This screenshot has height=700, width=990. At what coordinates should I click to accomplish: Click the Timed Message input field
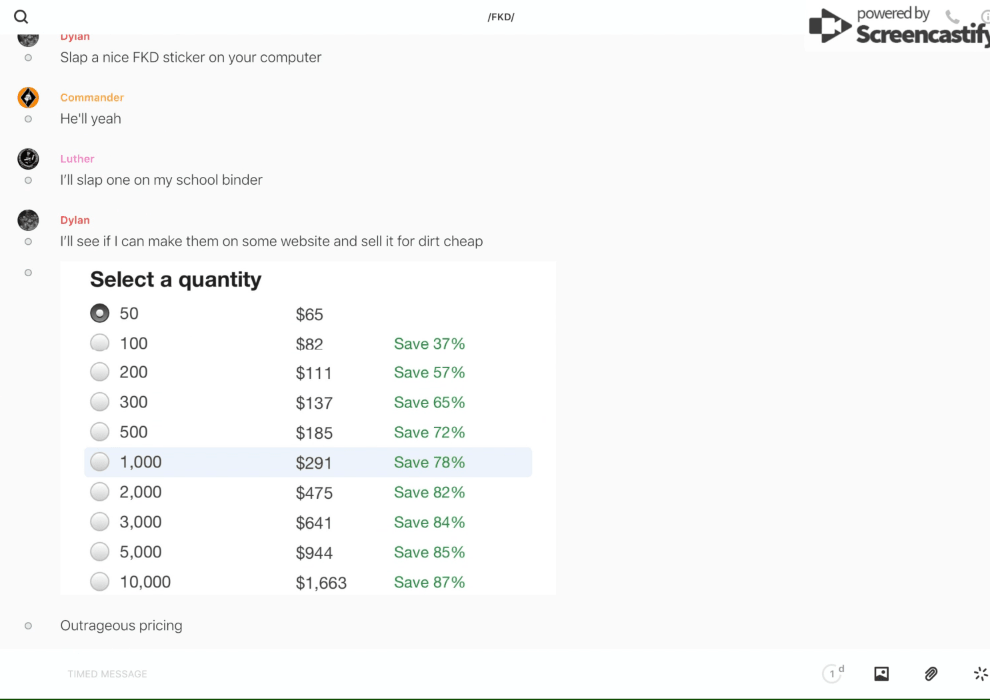coord(300,674)
